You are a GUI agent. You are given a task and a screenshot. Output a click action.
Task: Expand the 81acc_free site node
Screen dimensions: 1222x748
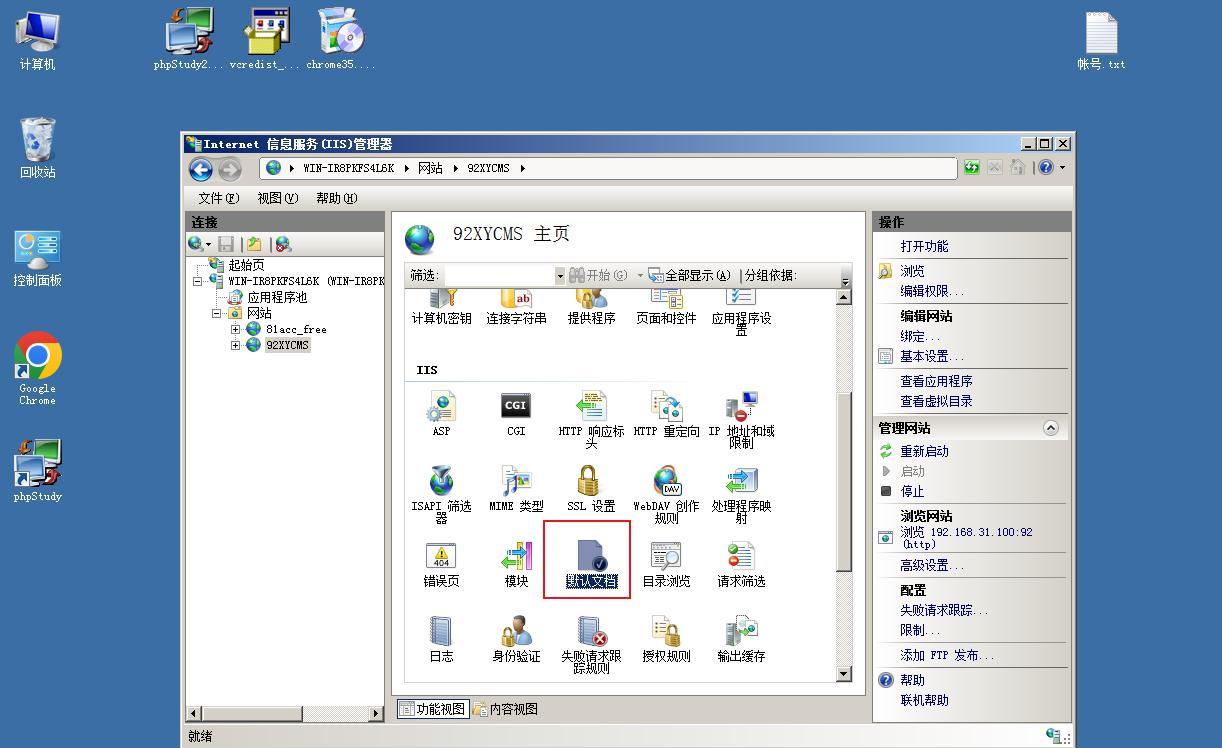pos(236,329)
